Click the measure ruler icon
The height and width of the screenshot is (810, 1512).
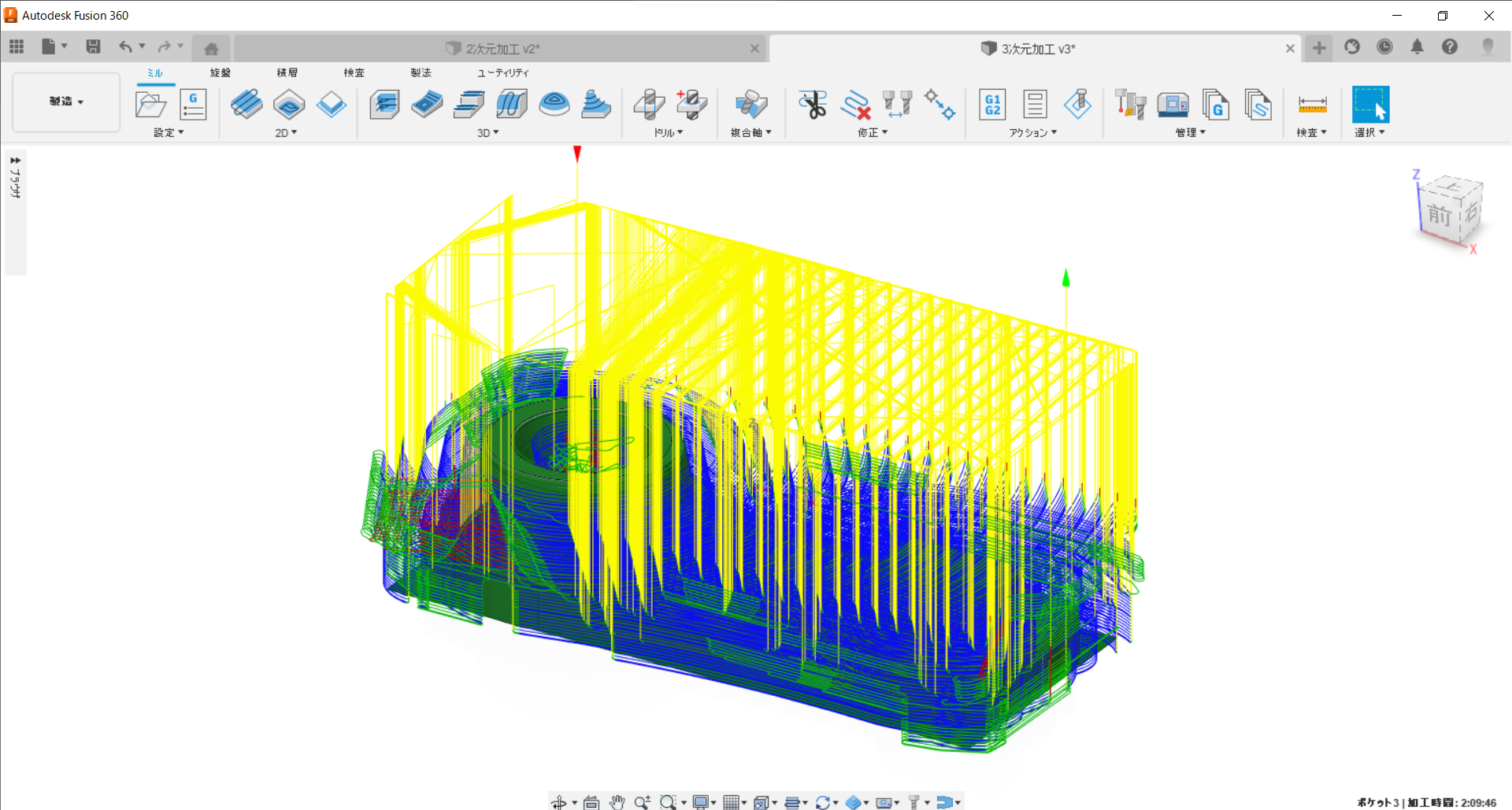[x=1312, y=105]
